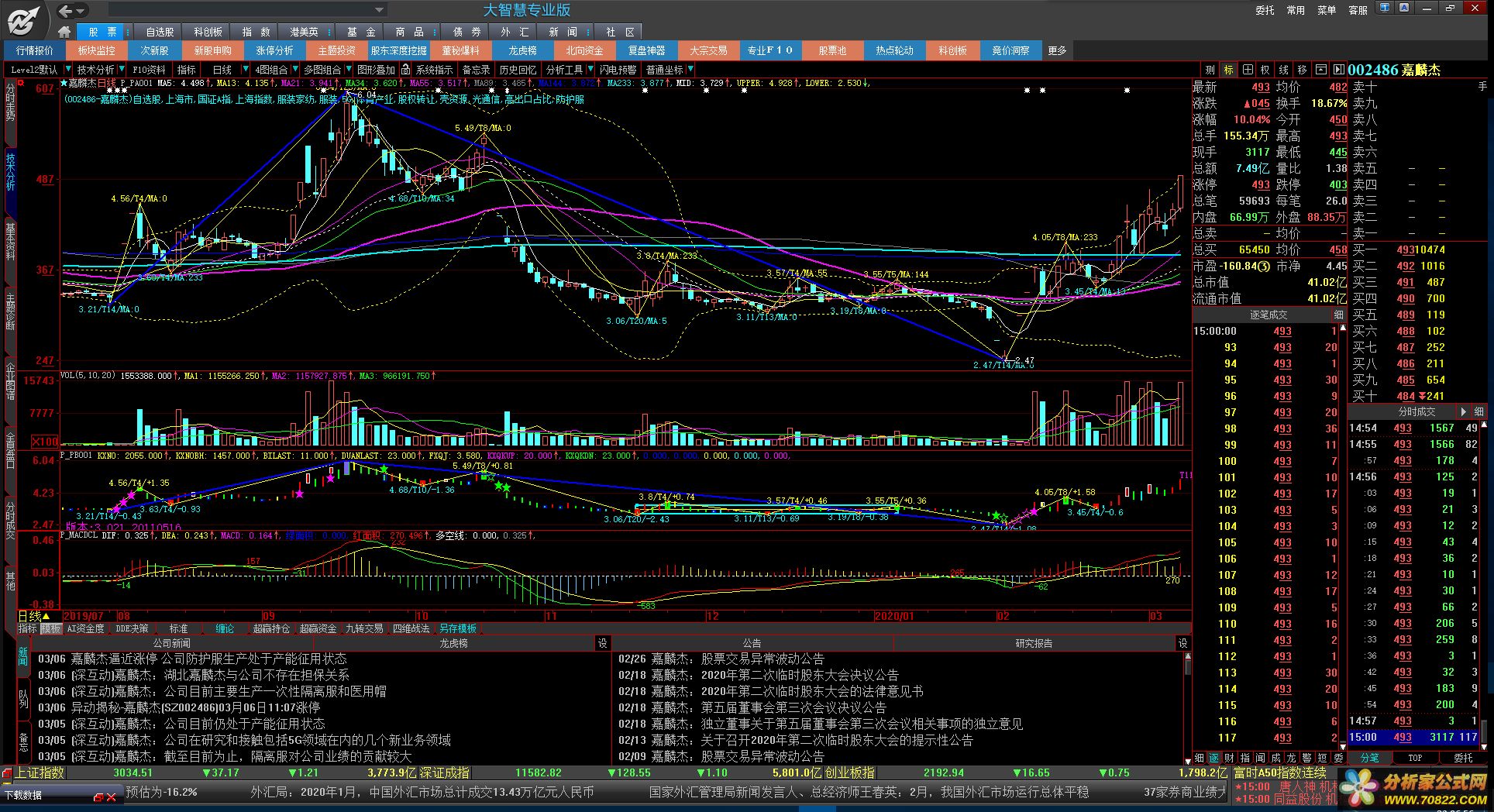1494x812 pixels.
Task: Open the 02/26 股票交易异常波动公告 announcement
Action: pyautogui.click(x=721, y=659)
